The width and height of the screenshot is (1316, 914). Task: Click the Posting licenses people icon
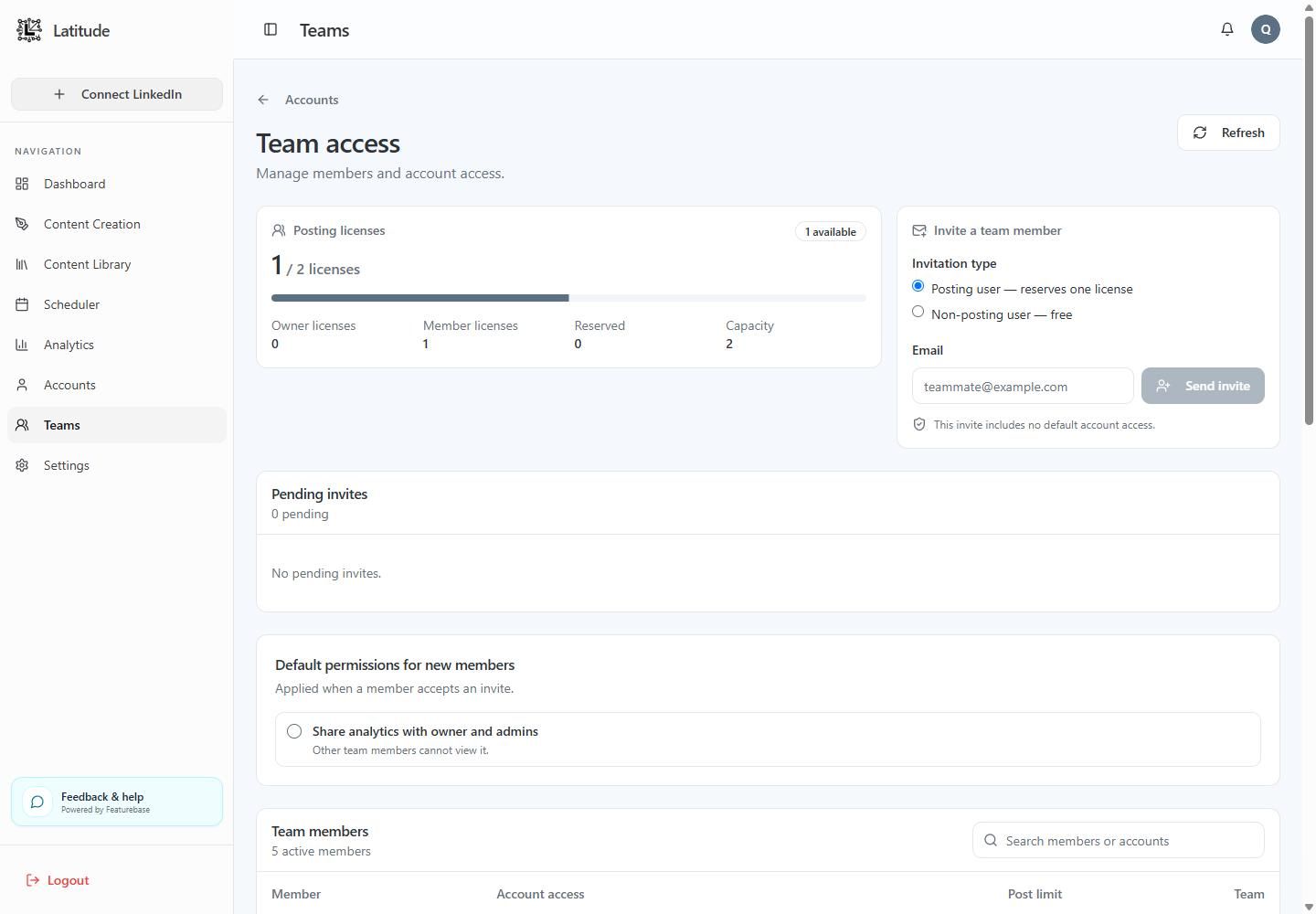[279, 230]
